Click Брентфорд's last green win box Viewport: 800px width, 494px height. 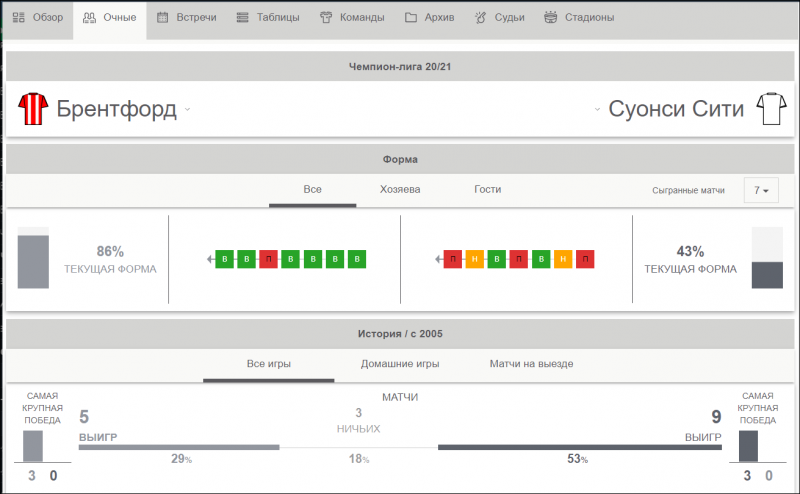click(357, 259)
